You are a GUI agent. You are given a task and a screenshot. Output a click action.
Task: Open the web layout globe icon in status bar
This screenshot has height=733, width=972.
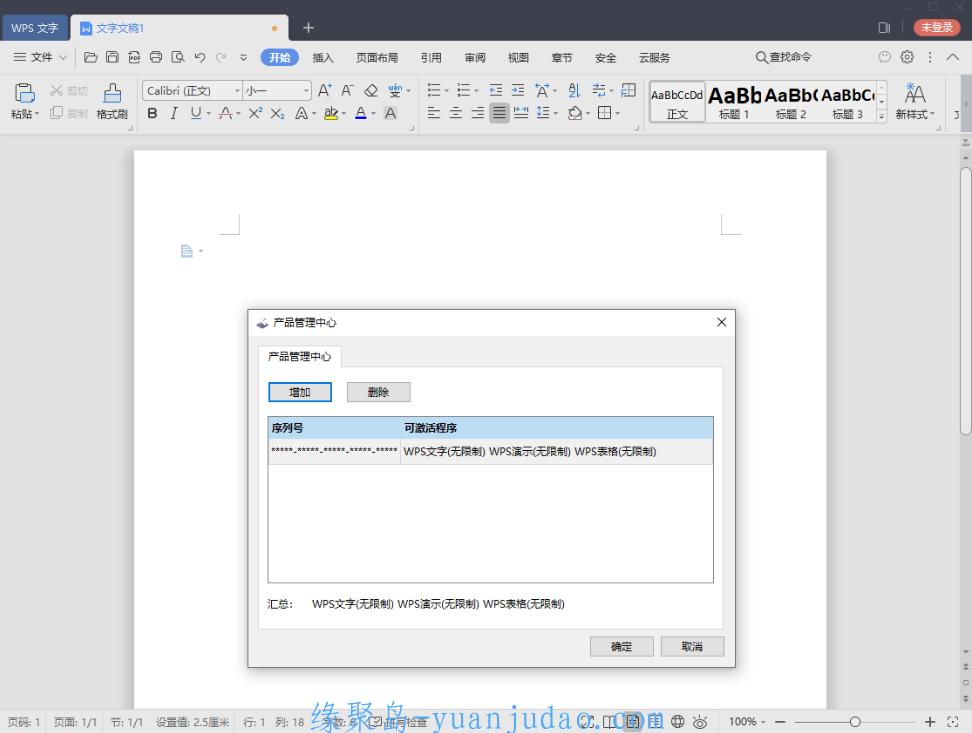click(678, 721)
